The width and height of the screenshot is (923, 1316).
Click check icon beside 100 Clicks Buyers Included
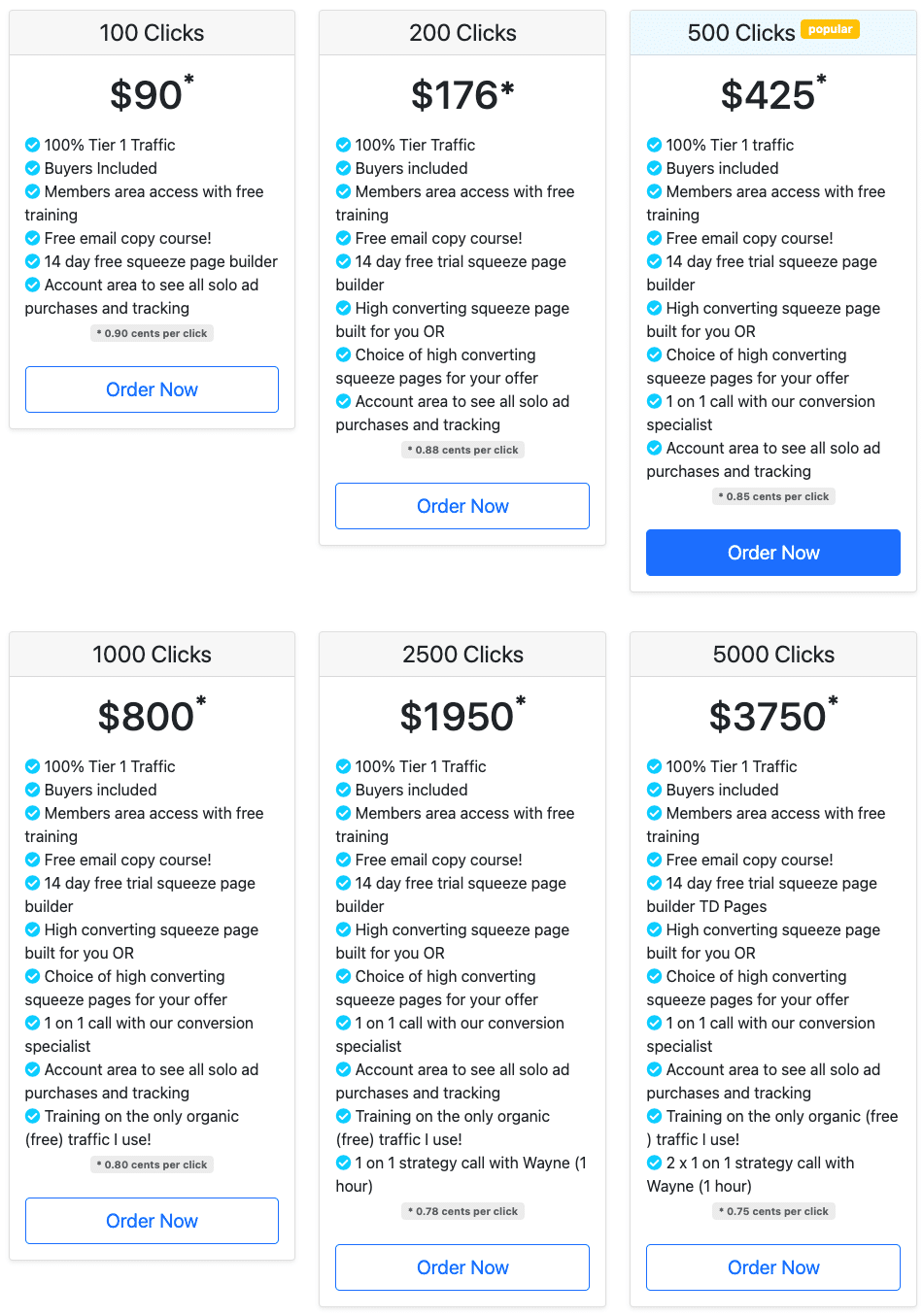[x=32, y=168]
